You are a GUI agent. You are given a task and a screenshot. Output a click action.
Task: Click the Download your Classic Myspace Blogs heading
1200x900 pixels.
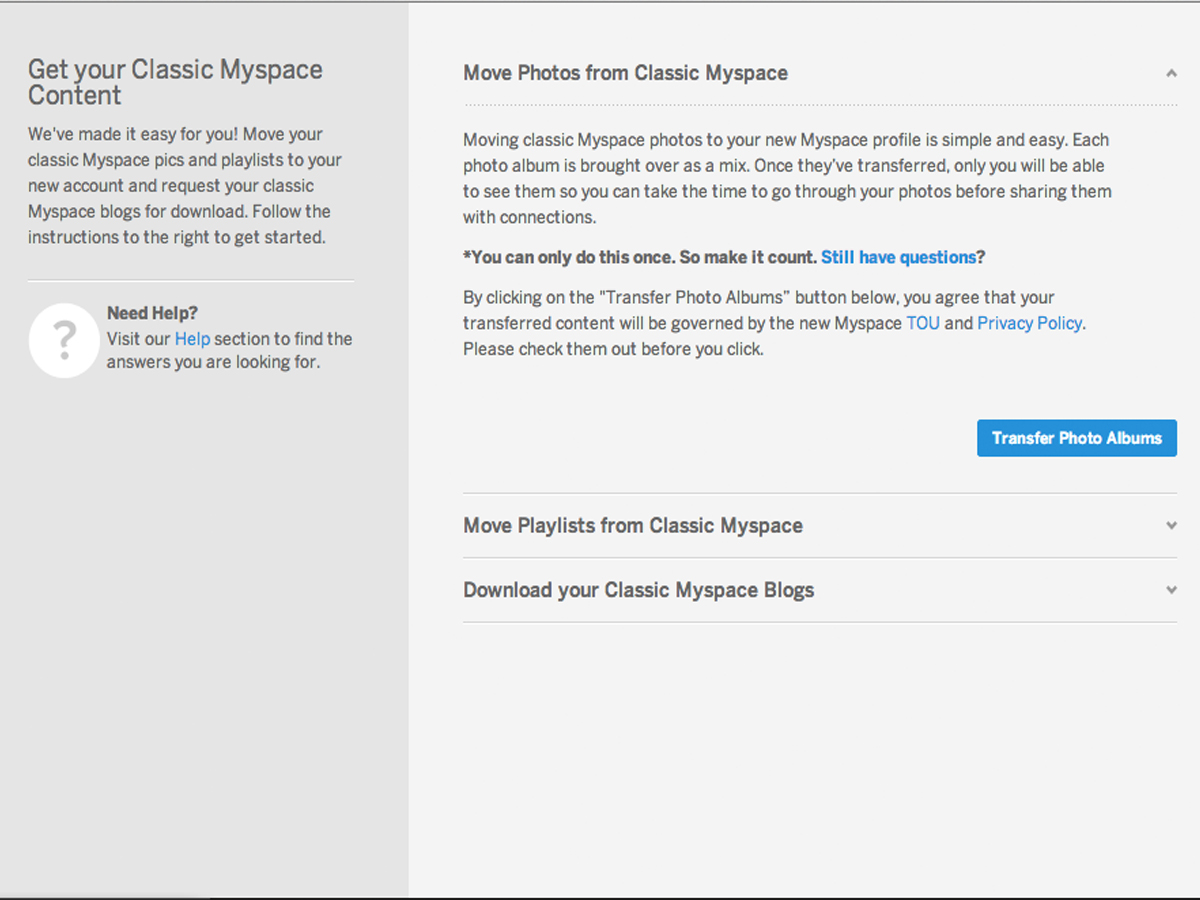(x=638, y=590)
